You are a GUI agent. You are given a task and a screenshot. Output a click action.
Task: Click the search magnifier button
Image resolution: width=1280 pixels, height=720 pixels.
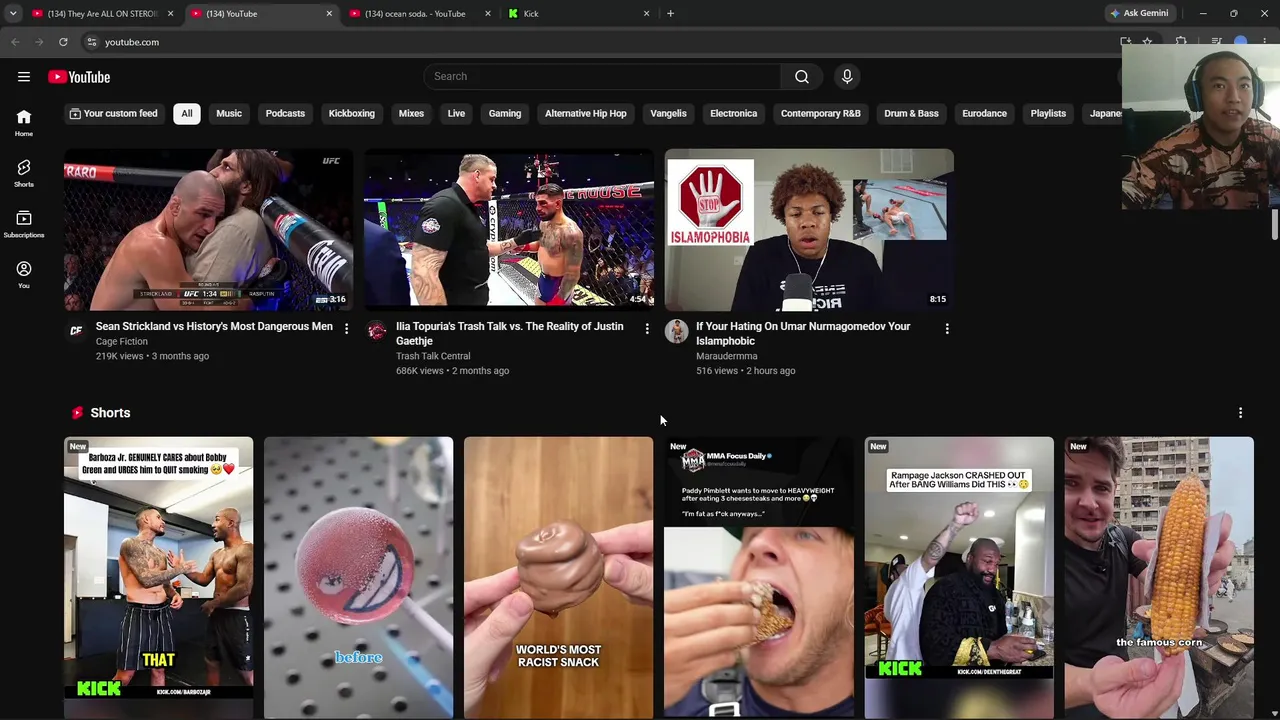(x=801, y=77)
